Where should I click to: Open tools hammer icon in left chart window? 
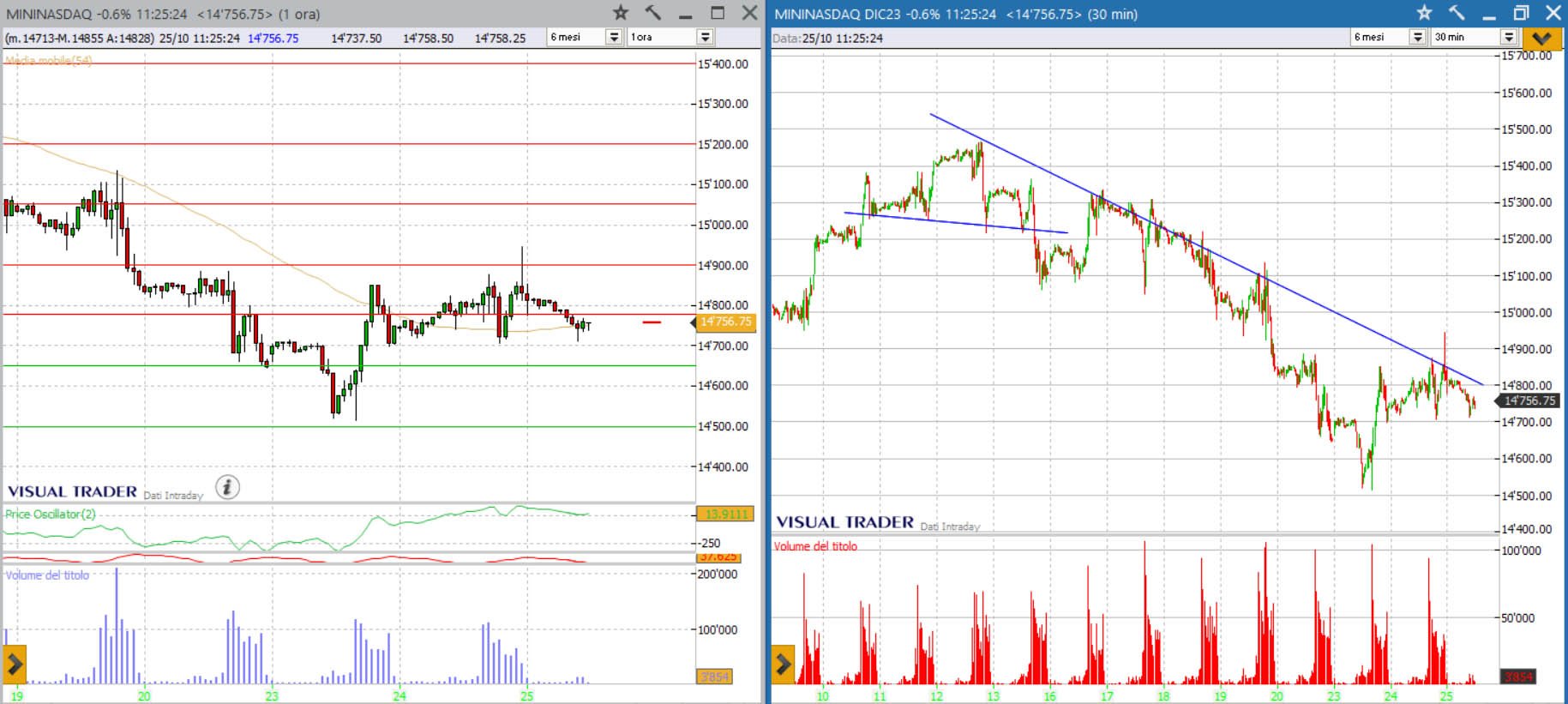(x=653, y=13)
